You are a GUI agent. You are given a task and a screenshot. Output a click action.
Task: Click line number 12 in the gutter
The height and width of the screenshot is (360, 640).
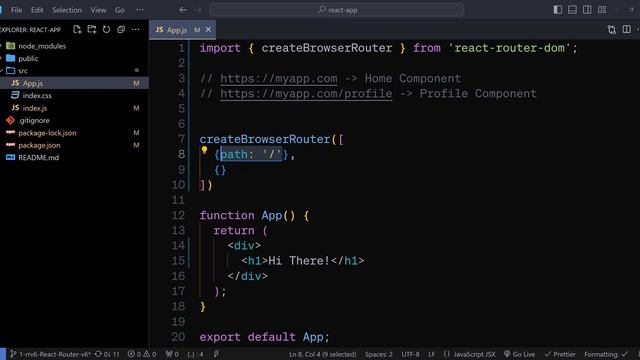click(x=178, y=215)
